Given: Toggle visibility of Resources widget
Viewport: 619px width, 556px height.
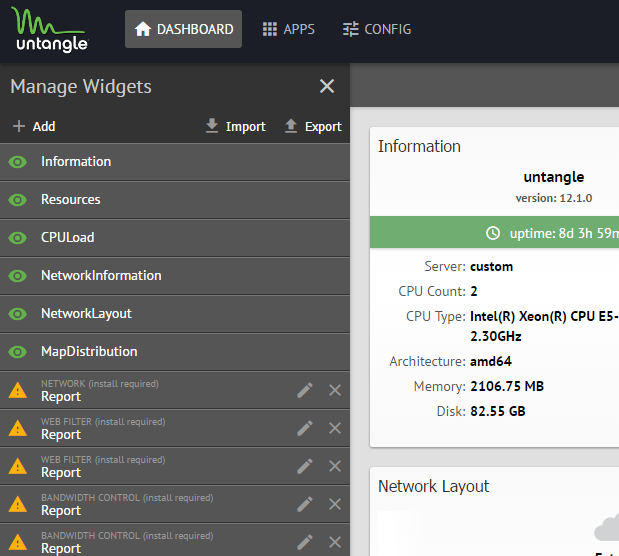Looking at the screenshot, I should [18, 200].
